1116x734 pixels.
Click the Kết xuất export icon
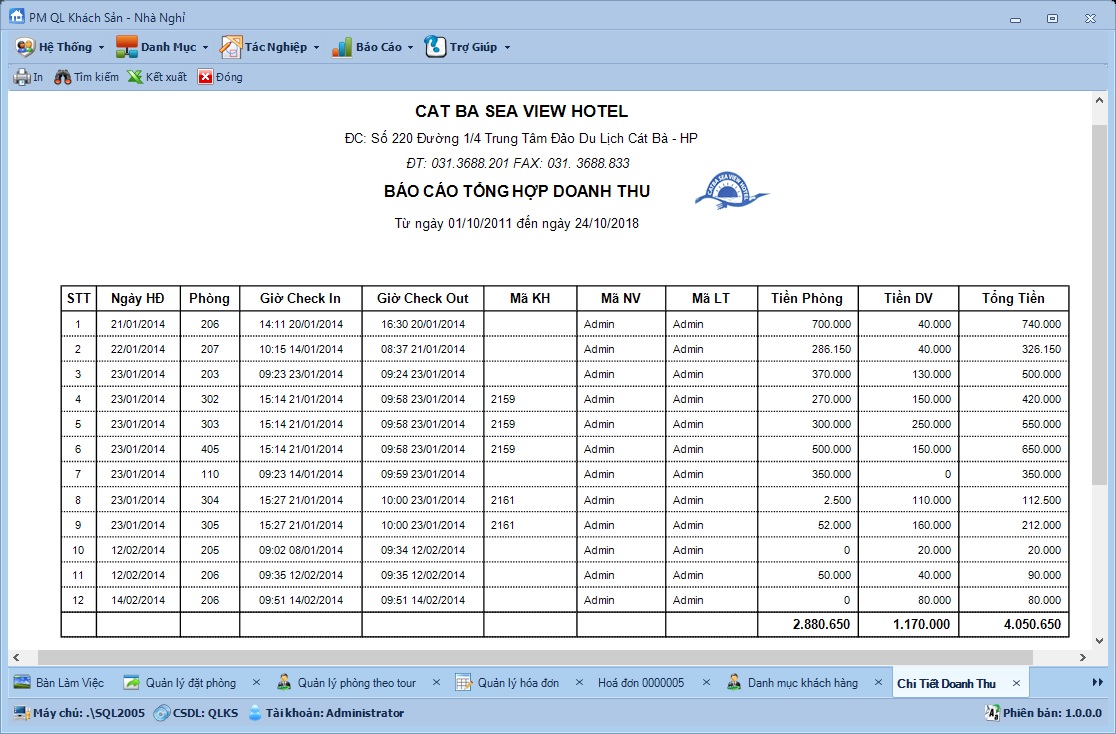(x=135, y=77)
